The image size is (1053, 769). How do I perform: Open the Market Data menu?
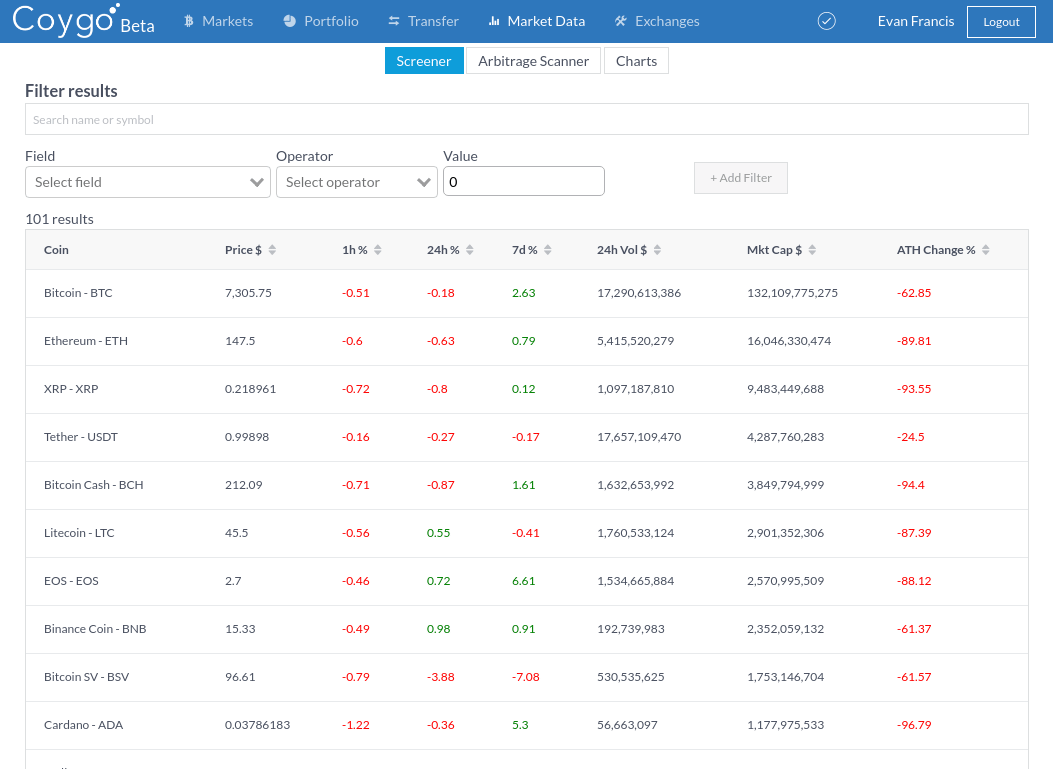coord(537,21)
